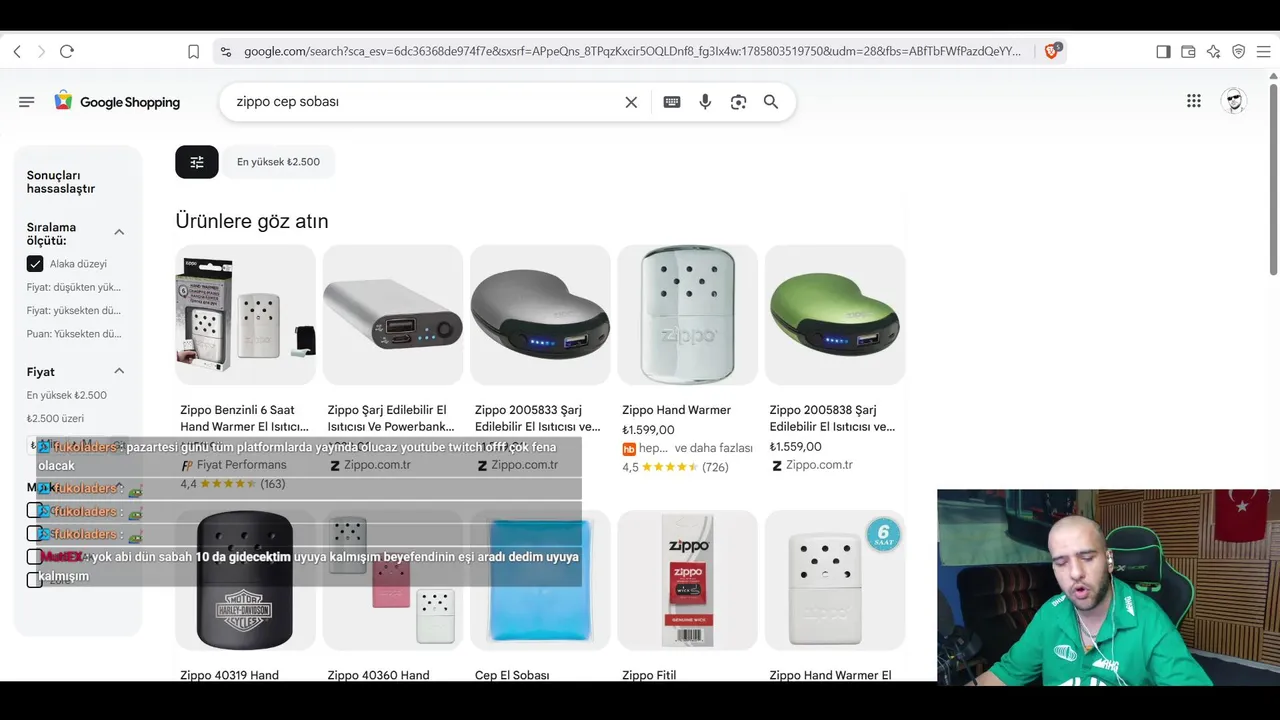Open the bottom-row 'Zippo Hand Warmer El' title

[x=830, y=675]
